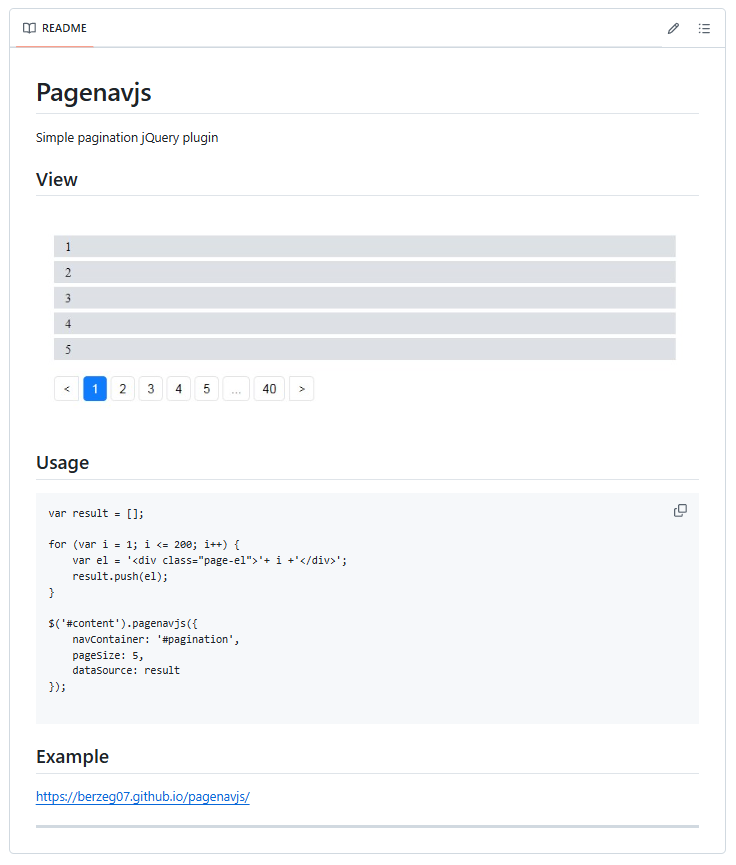The image size is (736, 865).
Task: Click the Example section heading
Action: (x=72, y=756)
